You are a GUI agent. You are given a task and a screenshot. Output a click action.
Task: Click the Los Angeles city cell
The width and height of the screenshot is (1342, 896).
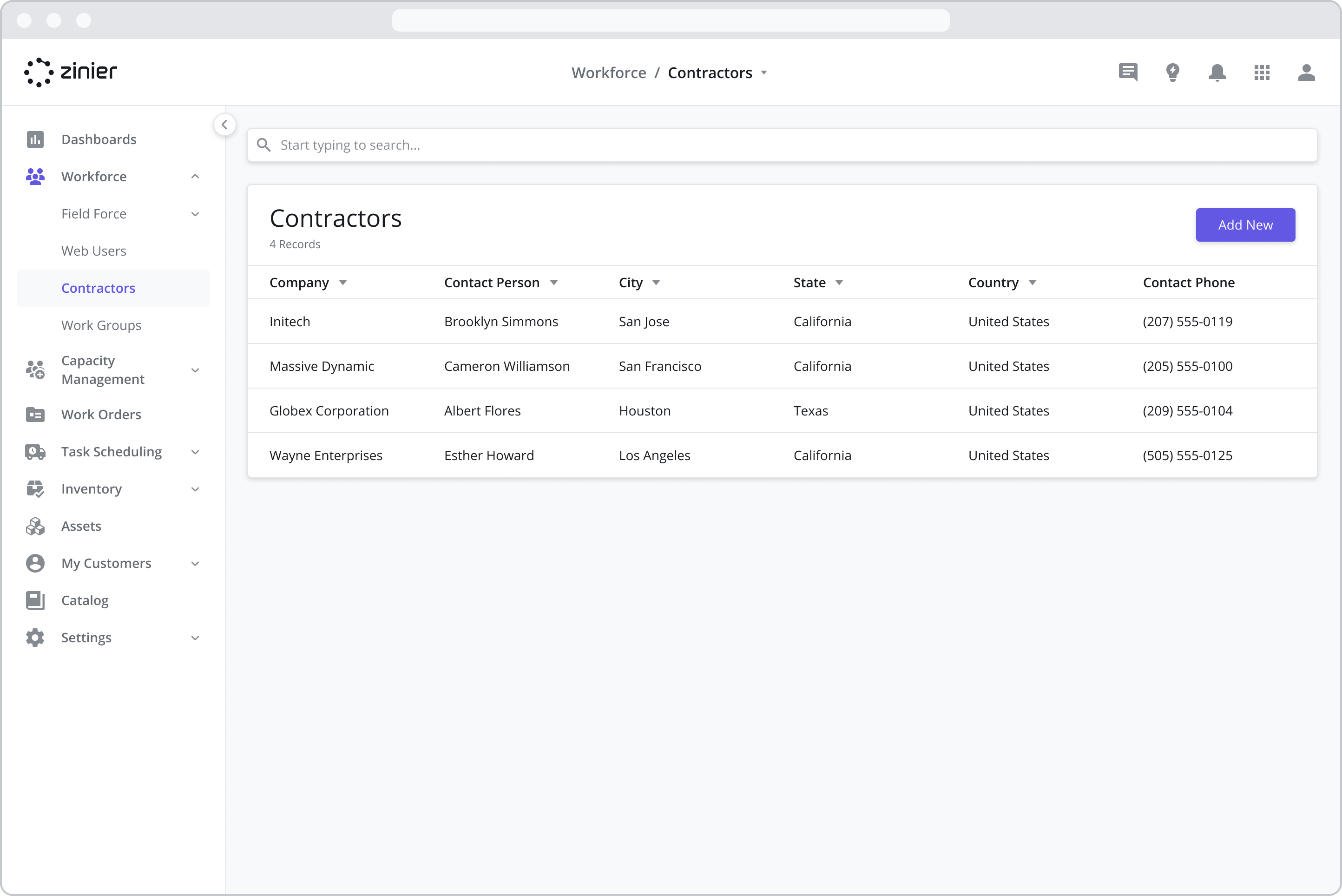(654, 455)
